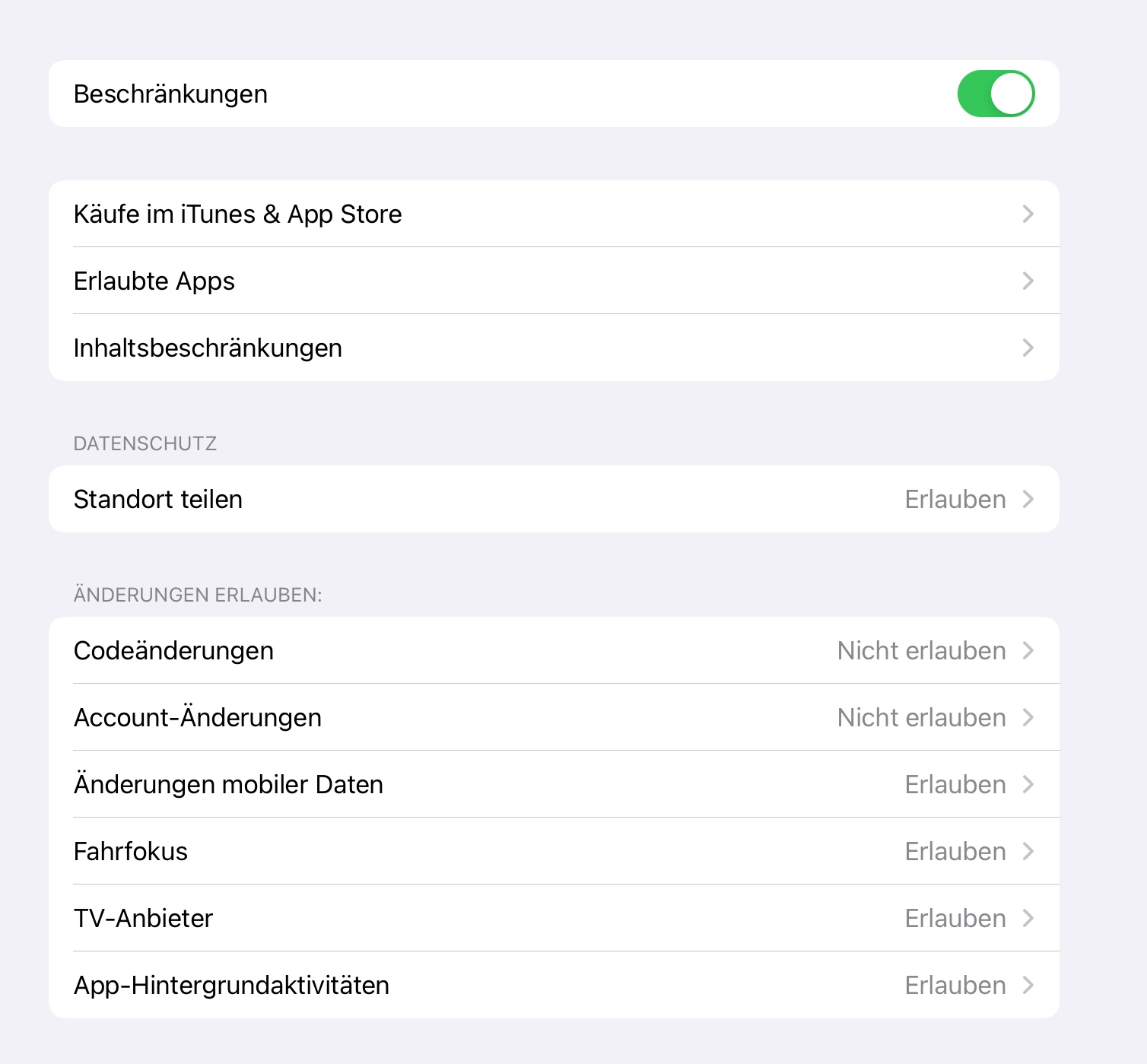
Task: Change Codeänderungen Nicht erlauben value
Action: [x=921, y=650]
